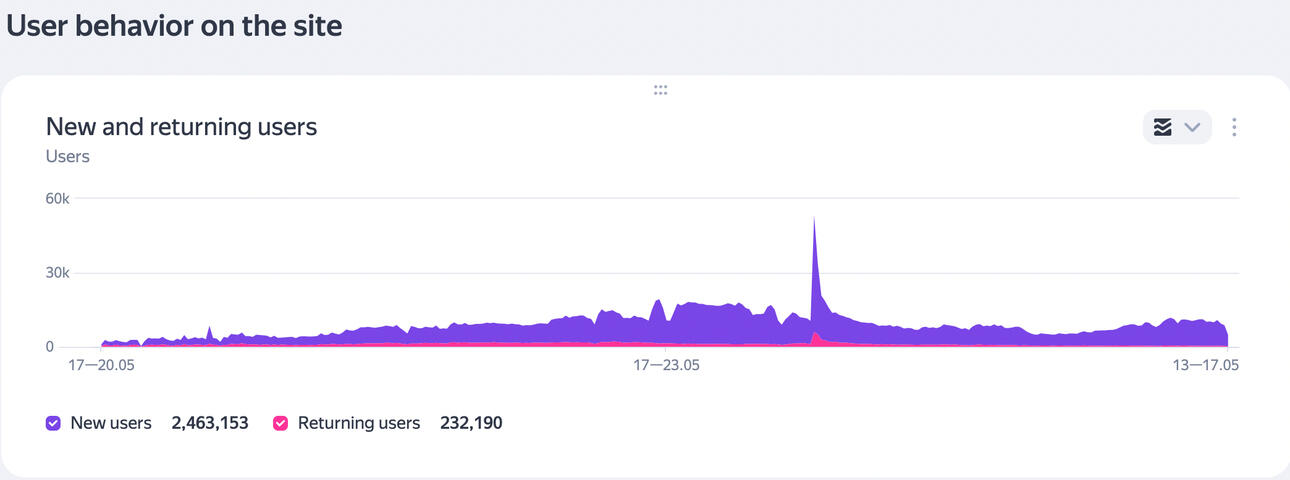Click the 2,463,153 new users total
Viewport: 1290px width, 480px height.
[210, 423]
